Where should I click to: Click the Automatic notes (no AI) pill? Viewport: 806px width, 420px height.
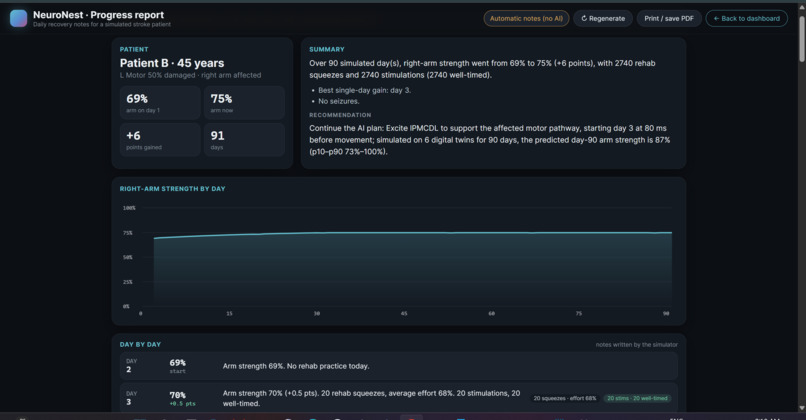pyautogui.click(x=526, y=19)
